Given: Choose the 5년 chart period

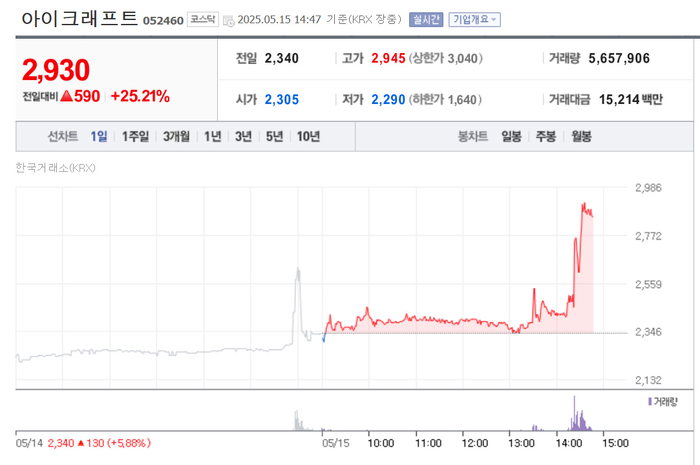Looking at the screenshot, I should tap(275, 137).
